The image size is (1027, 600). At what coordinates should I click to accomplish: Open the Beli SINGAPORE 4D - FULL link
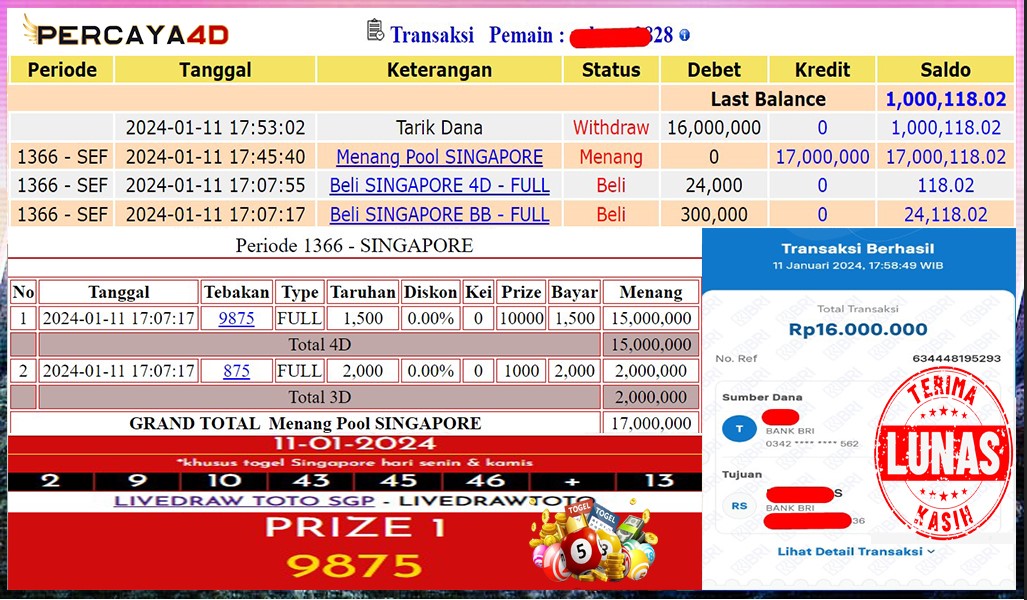pyautogui.click(x=439, y=186)
